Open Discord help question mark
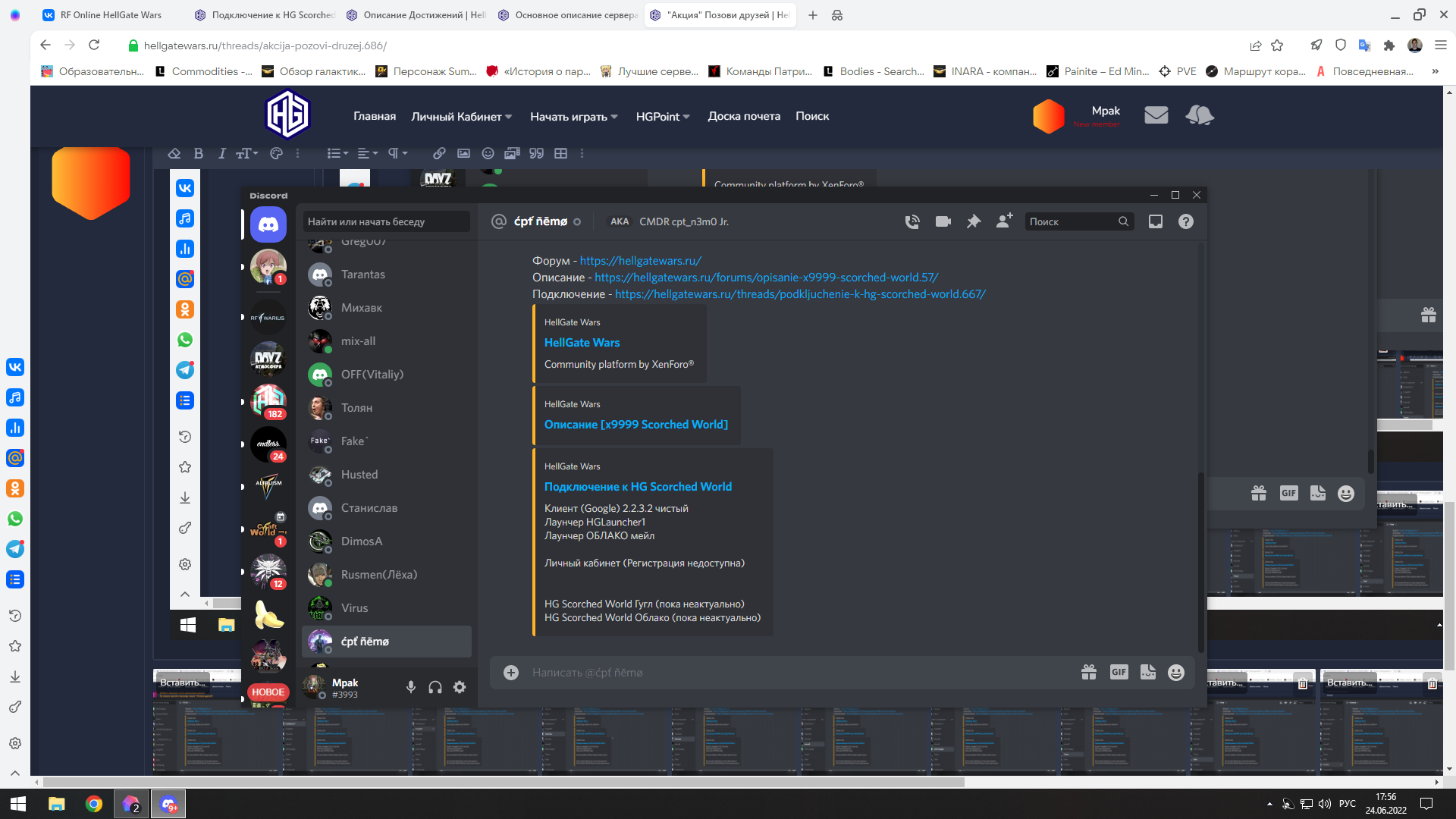 coord(1186,221)
